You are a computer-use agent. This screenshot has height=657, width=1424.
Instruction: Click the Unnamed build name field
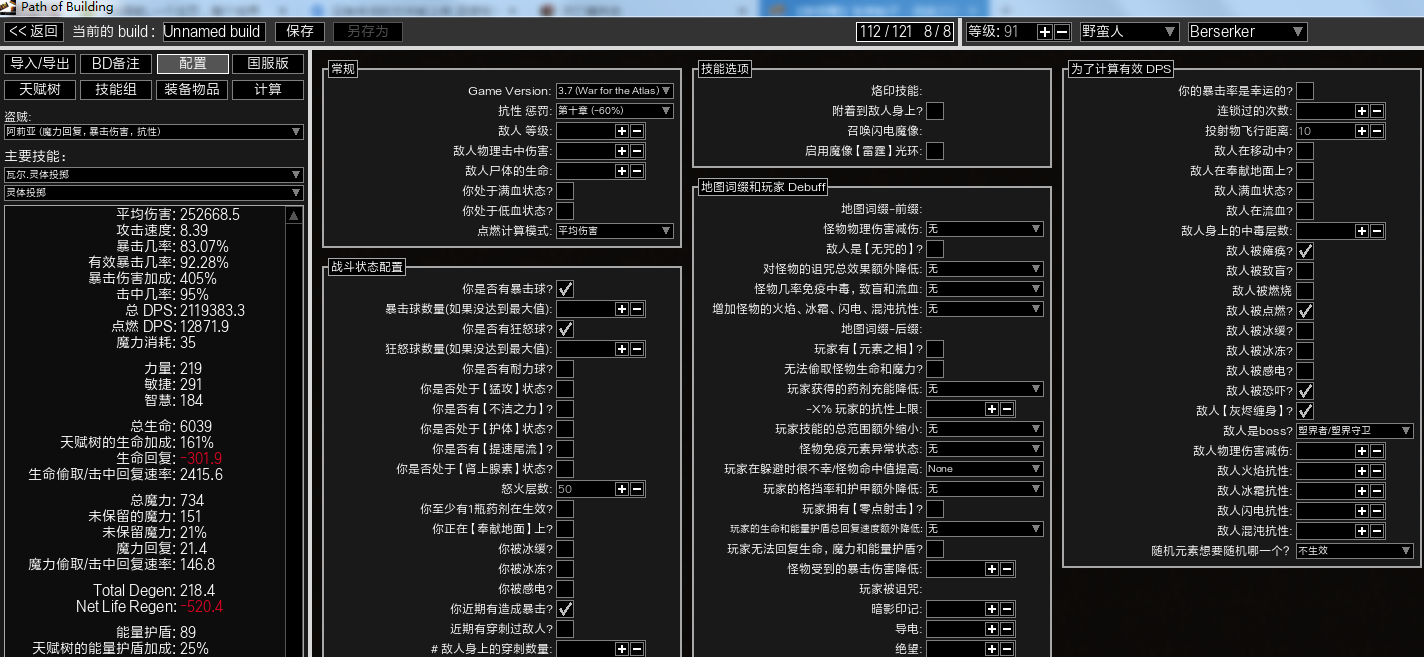(212, 32)
